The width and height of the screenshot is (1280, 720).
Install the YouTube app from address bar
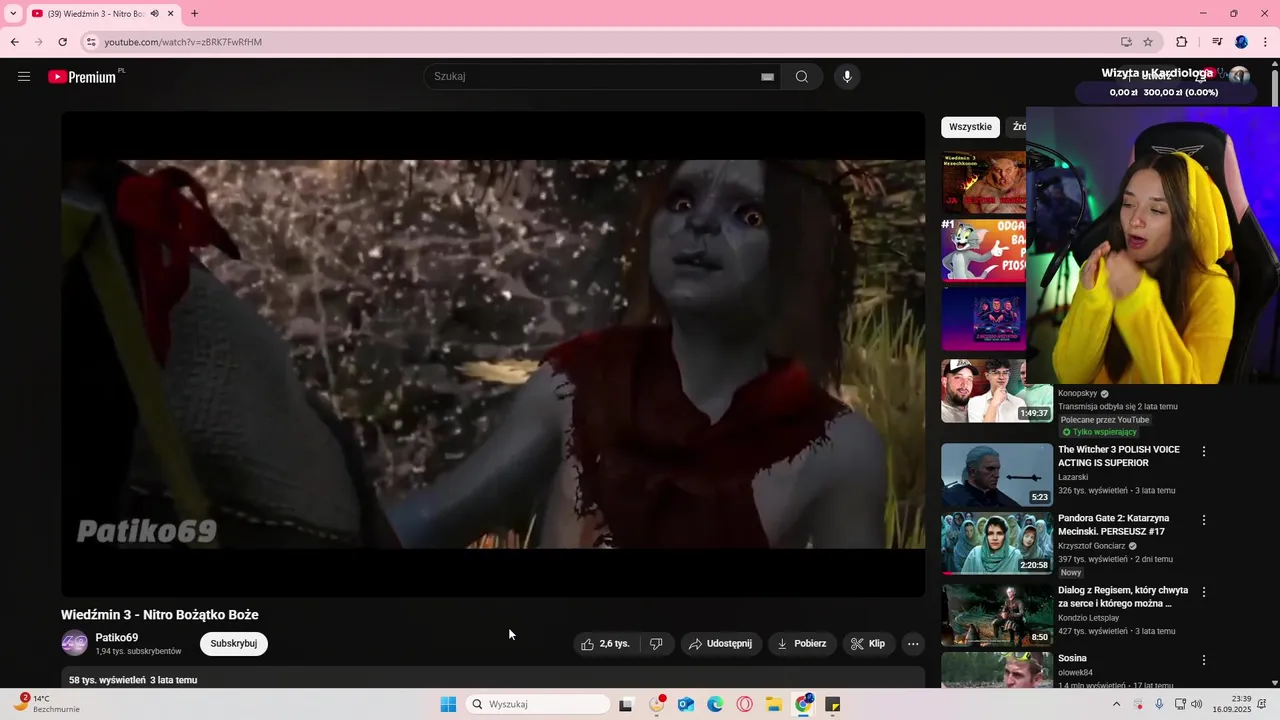coord(1126,42)
